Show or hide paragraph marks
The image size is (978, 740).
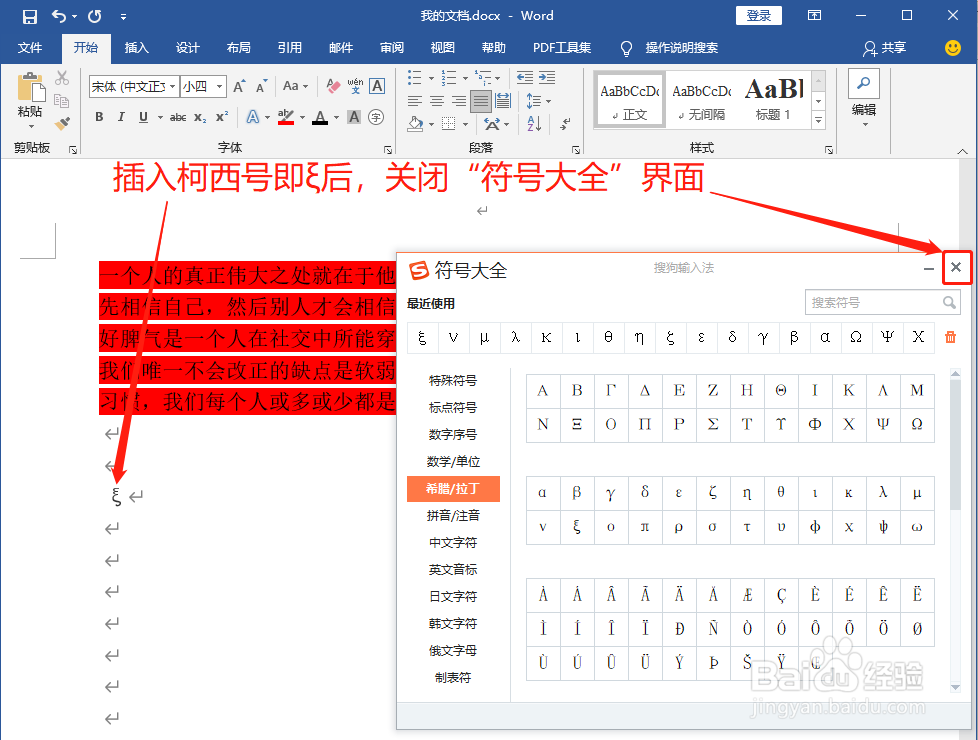coord(565,124)
